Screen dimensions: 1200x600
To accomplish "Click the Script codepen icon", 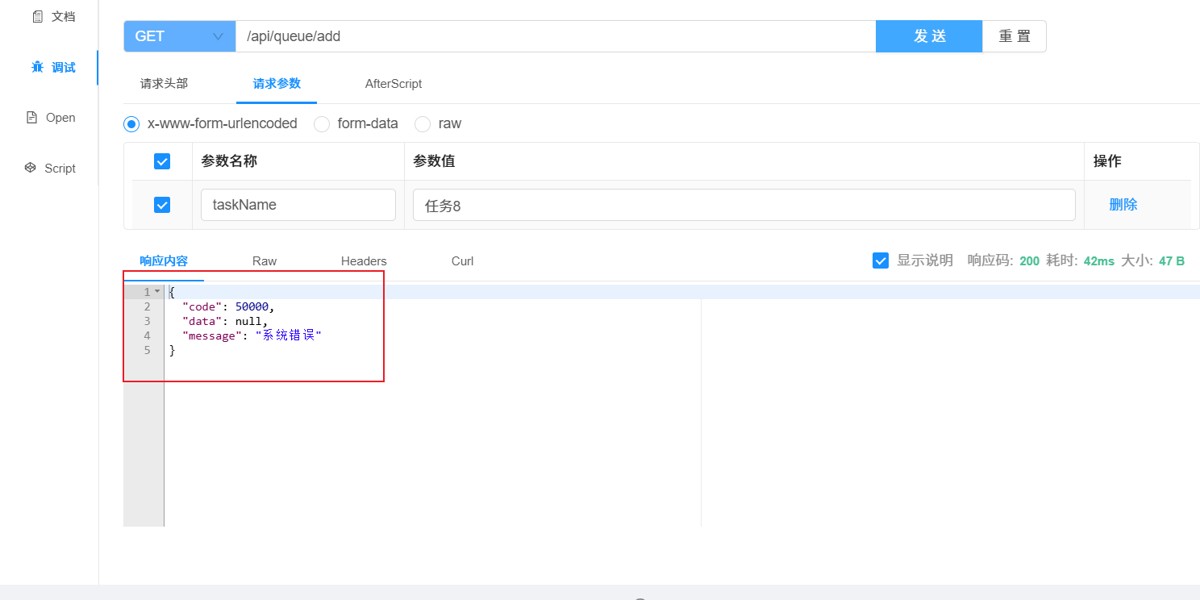I will point(30,168).
